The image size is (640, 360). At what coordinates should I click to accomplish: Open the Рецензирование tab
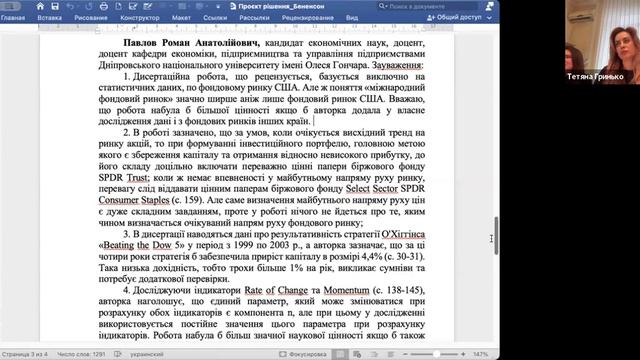point(308,18)
